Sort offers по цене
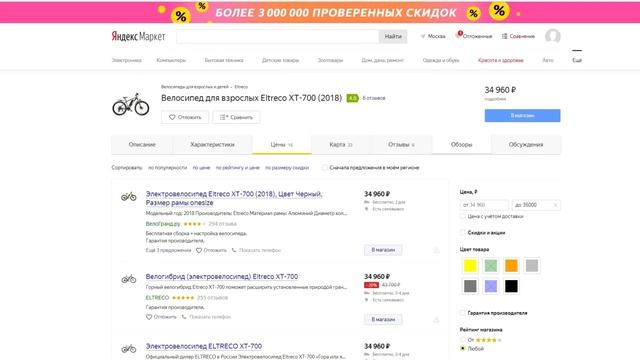Image resolution: width=640 pixels, height=360 pixels. [x=201, y=167]
